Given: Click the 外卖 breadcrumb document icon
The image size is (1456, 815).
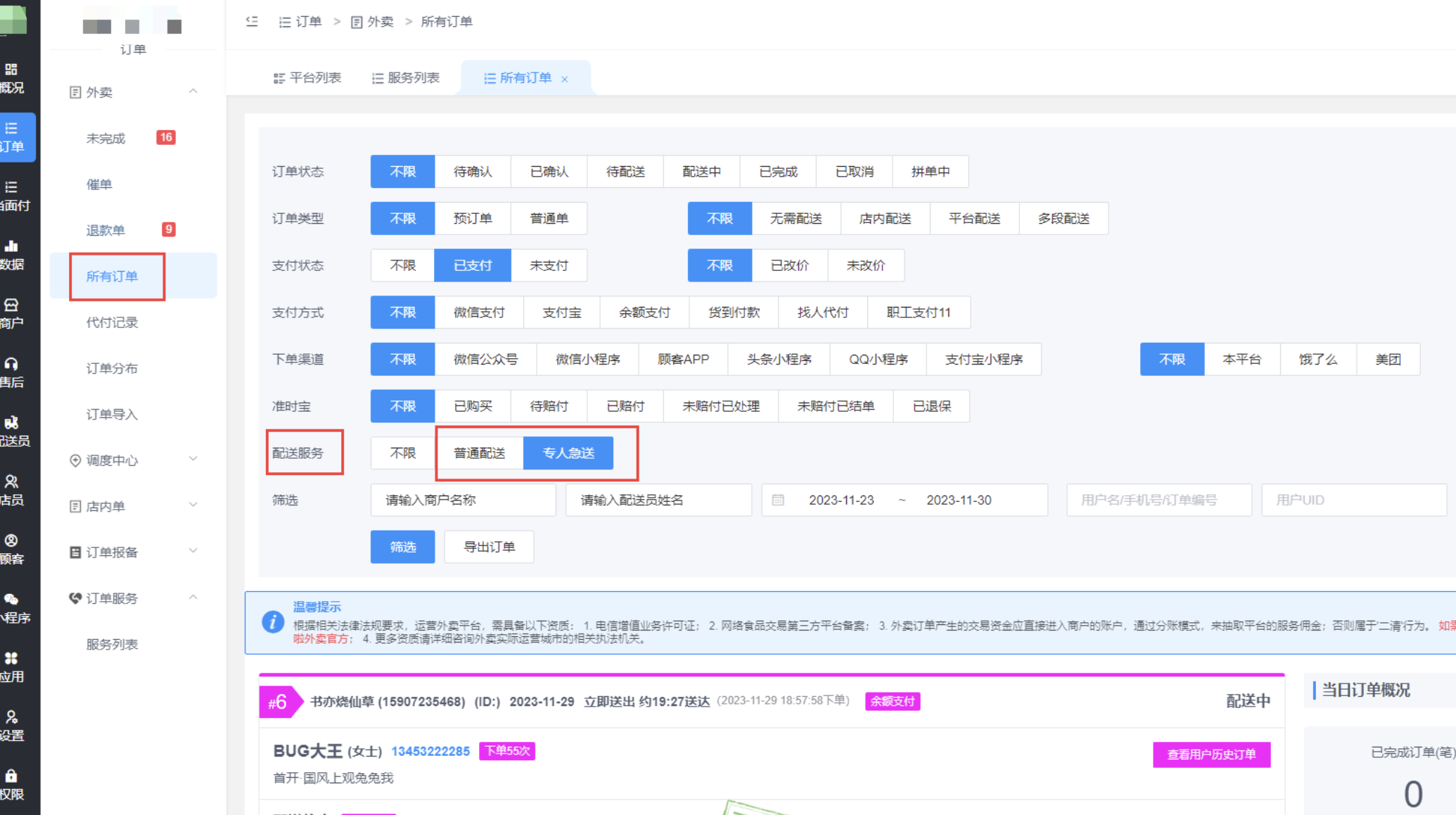Looking at the screenshot, I should pos(357,22).
